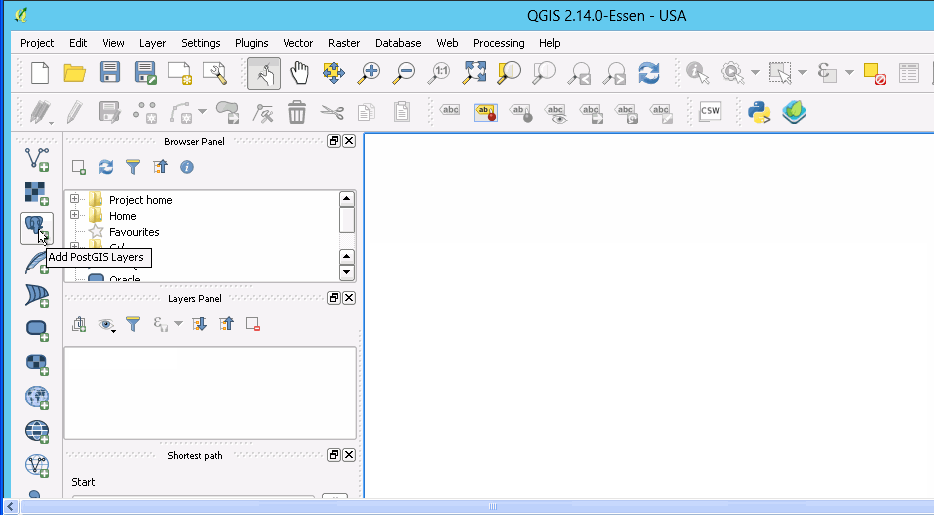
Task: Click Add WFS Layer icon
Action: [37, 464]
